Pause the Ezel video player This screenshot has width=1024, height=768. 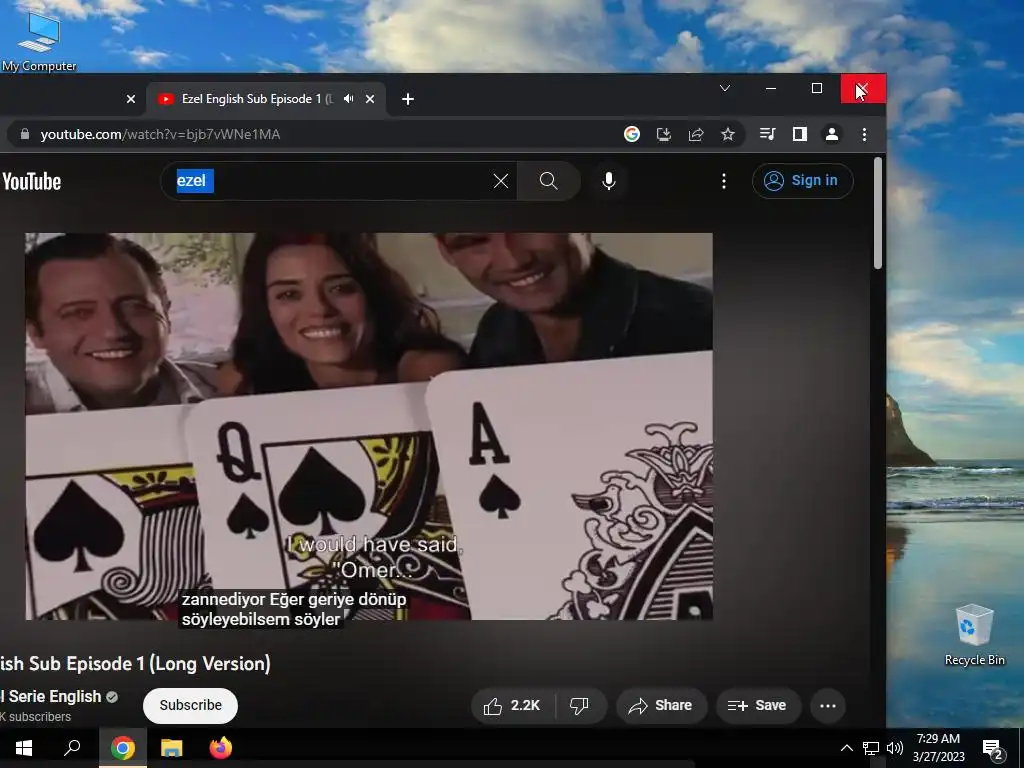369,426
